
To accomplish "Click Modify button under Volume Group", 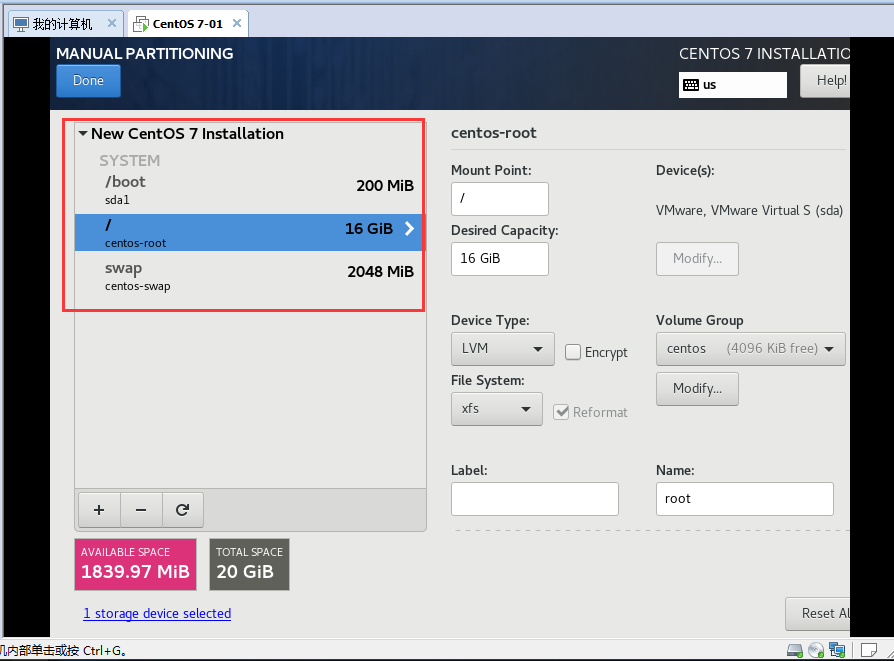I will click(x=697, y=389).
